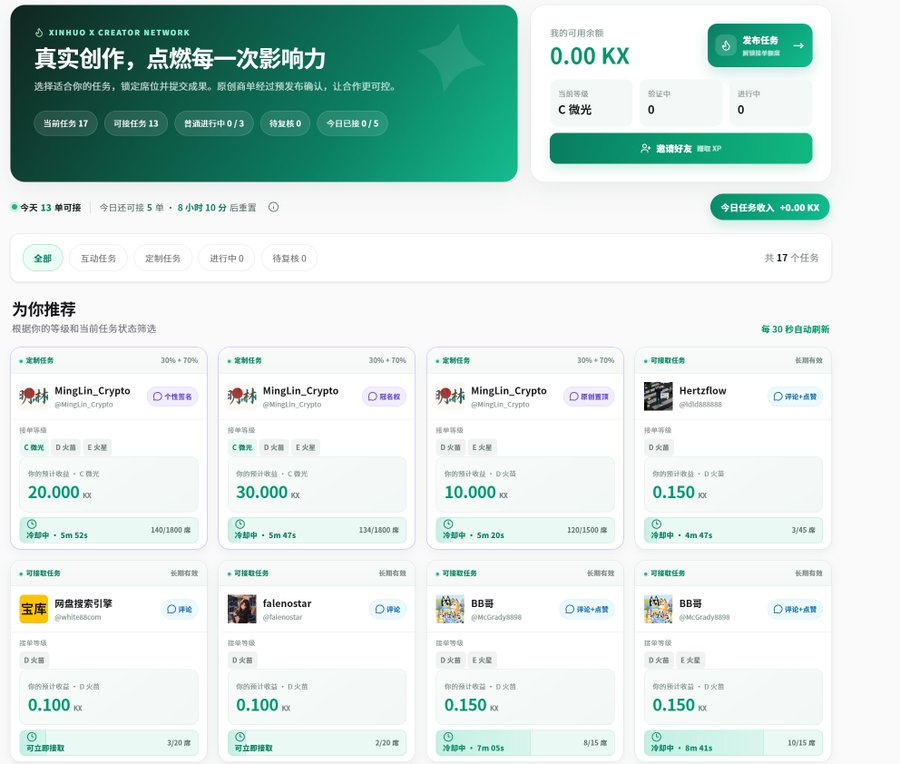
Task: Click the falenostar profile photo
Action: click(242, 609)
